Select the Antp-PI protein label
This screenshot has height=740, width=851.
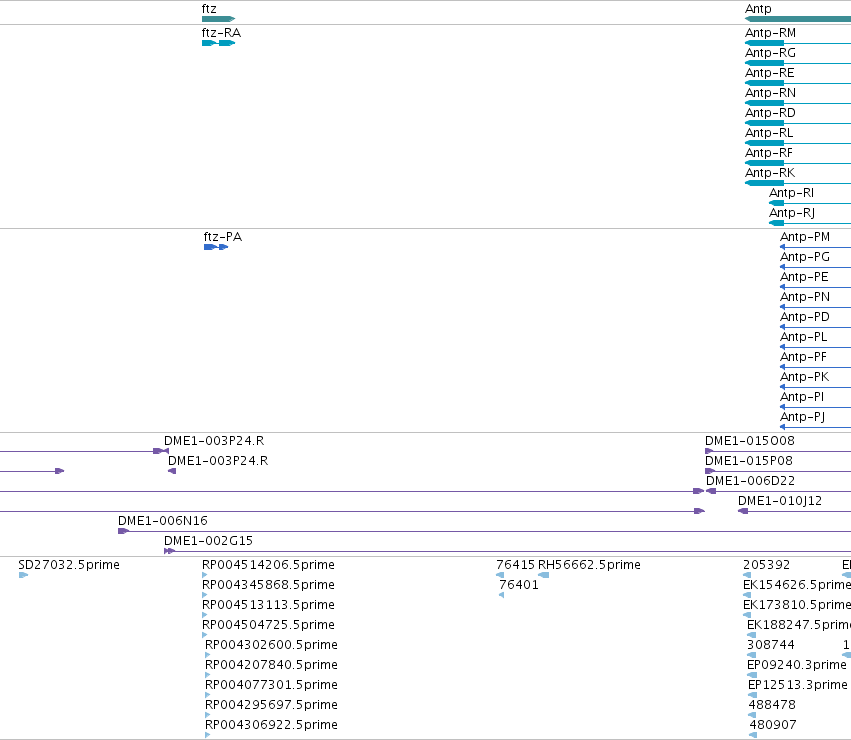coord(802,397)
